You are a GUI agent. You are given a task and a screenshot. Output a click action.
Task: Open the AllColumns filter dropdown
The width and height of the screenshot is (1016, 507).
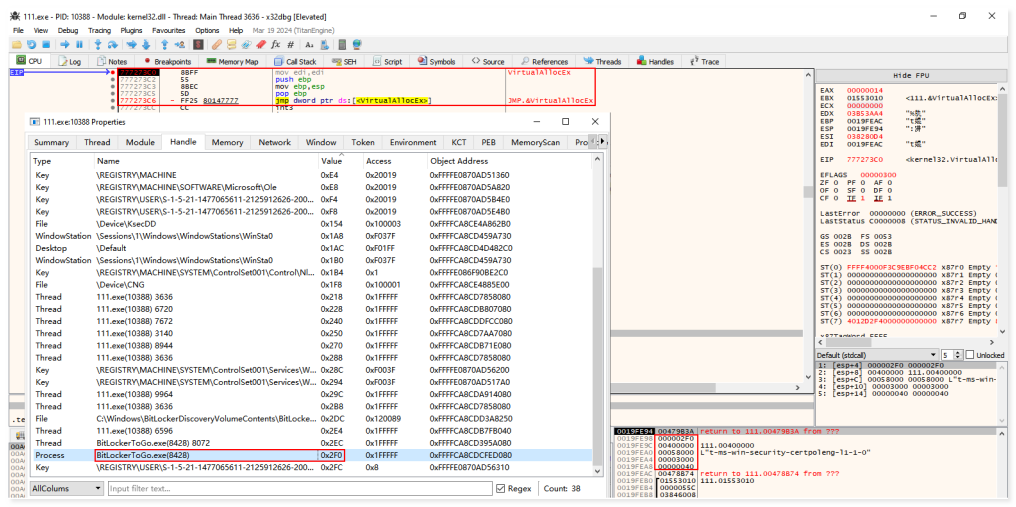(66, 489)
